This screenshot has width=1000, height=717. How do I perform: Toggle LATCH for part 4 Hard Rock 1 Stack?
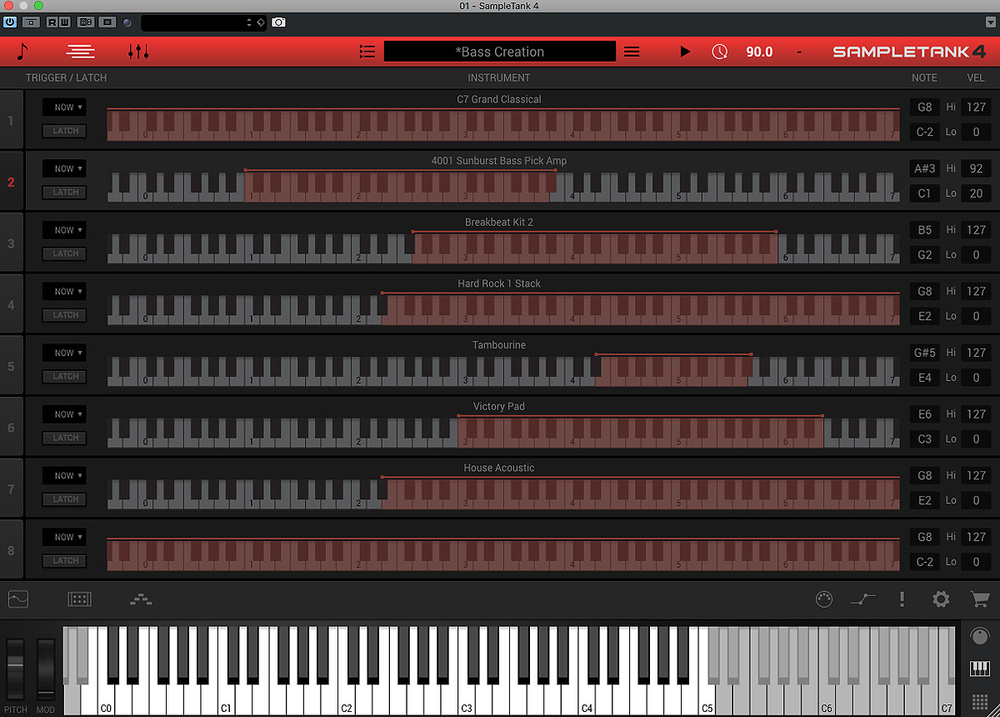tap(65, 315)
